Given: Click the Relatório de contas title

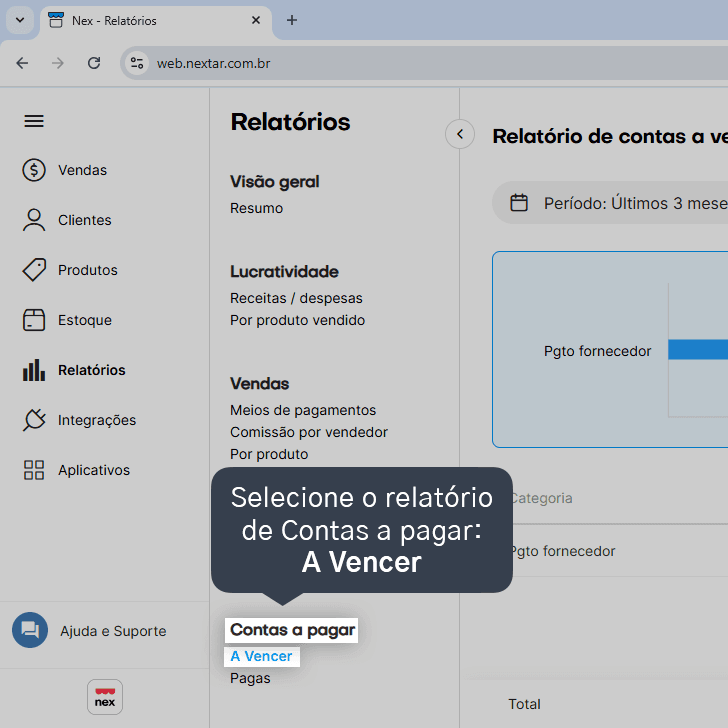Looking at the screenshot, I should point(610,136).
